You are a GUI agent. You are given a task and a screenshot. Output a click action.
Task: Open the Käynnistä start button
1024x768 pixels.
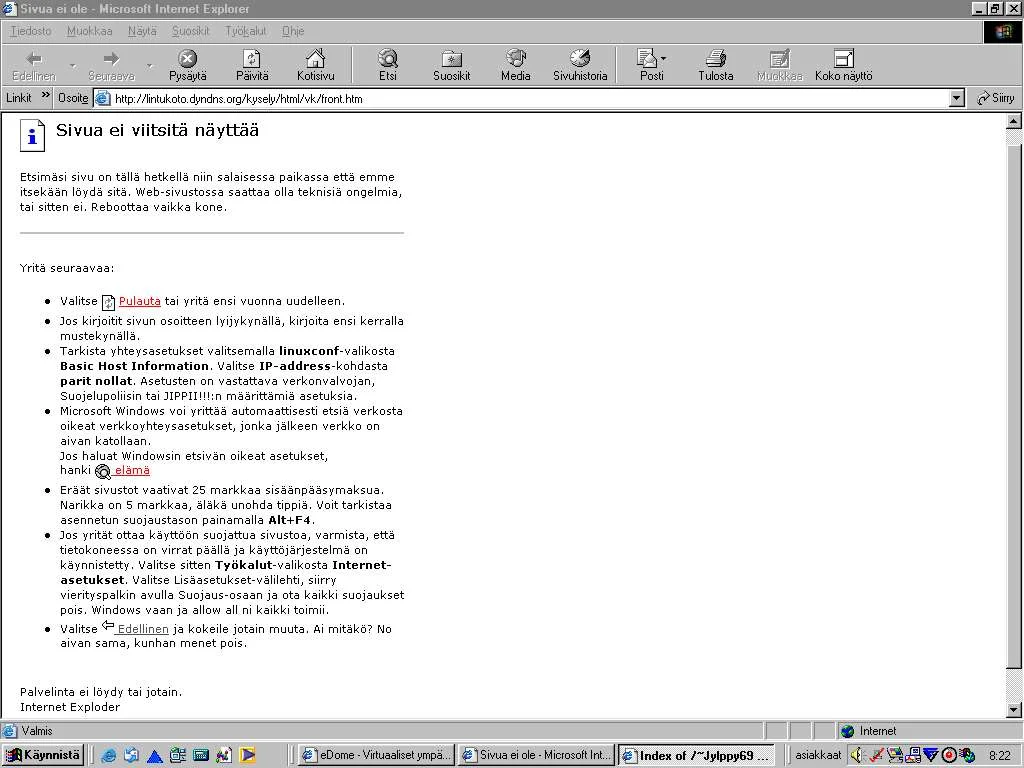(x=43, y=755)
